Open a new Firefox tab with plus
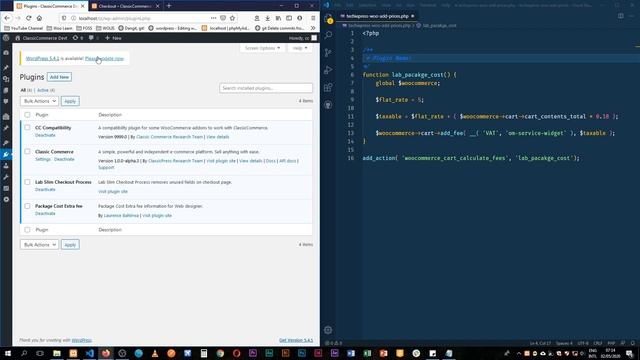 (169, 6)
